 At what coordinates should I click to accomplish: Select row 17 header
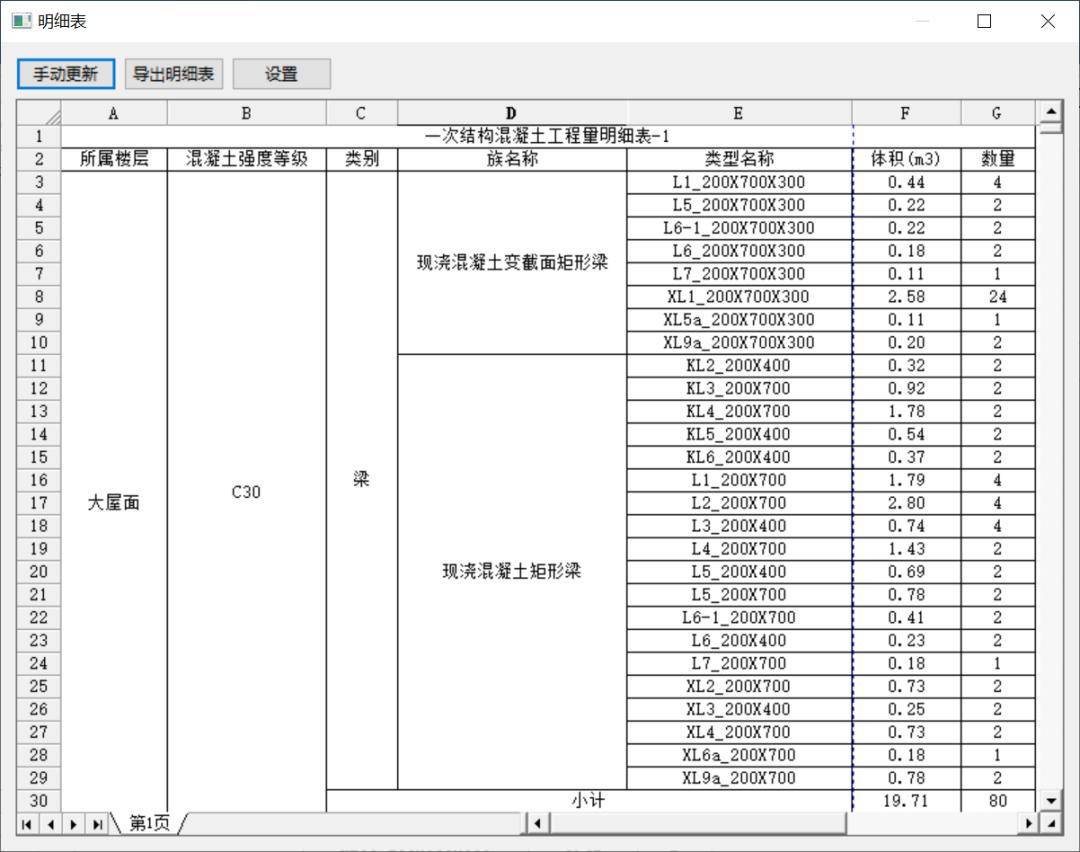pos(39,503)
